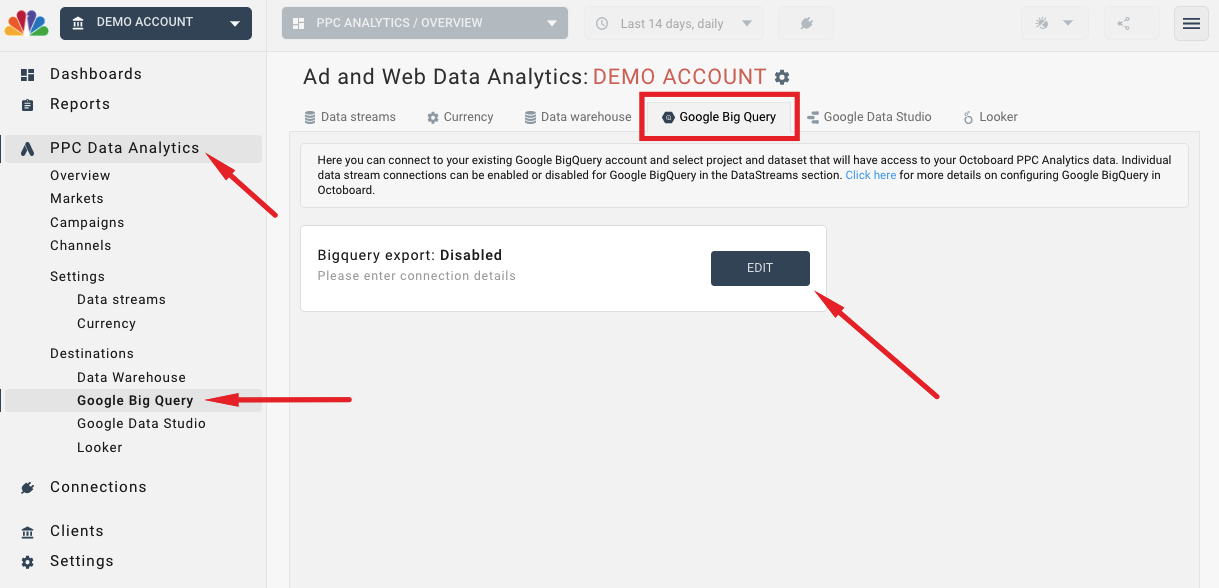The height and width of the screenshot is (588, 1219).
Task: Click the share icon in top bar
Action: tap(1124, 23)
